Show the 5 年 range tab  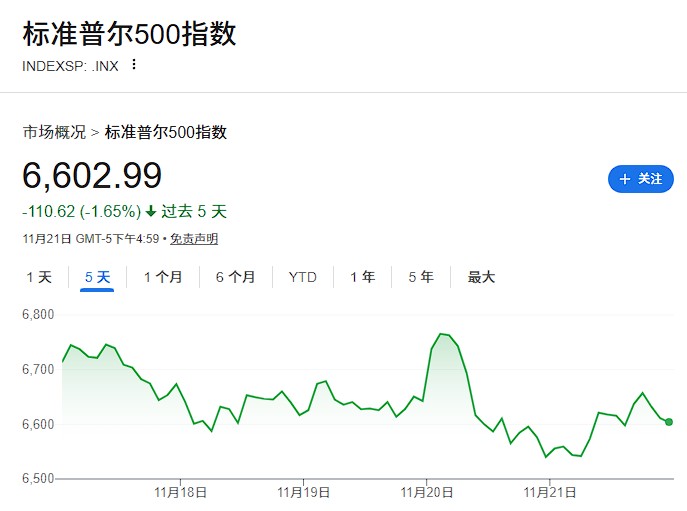coord(420,277)
